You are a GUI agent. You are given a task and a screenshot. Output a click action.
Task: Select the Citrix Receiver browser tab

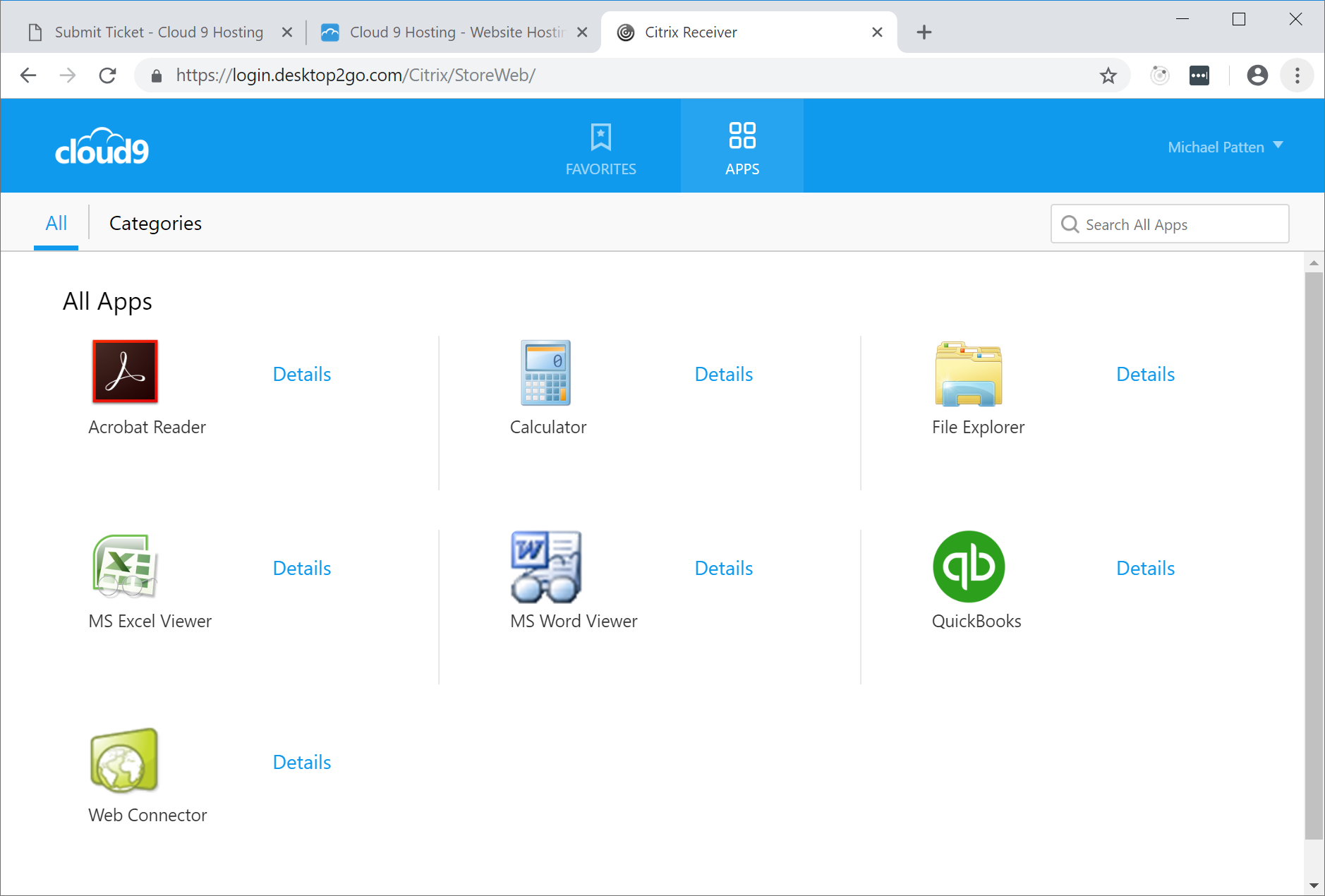click(748, 32)
